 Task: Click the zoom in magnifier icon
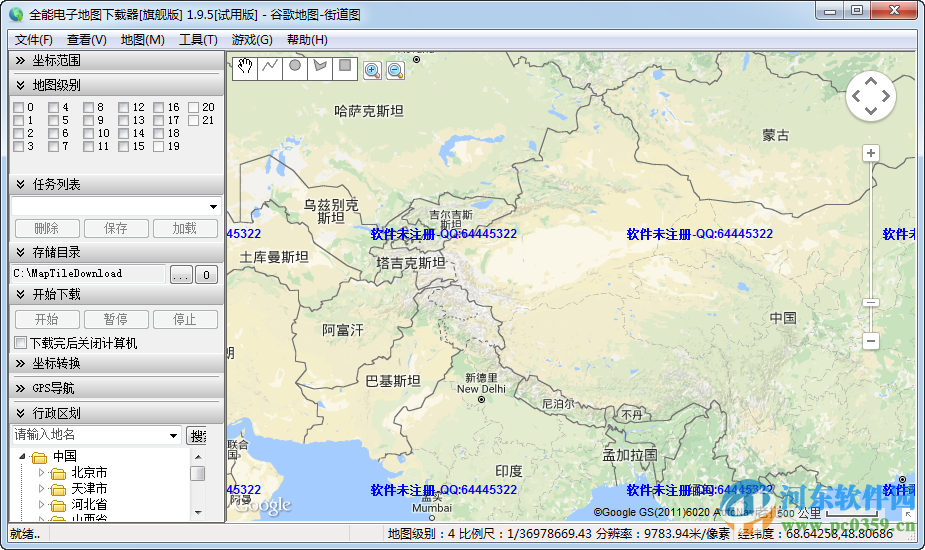click(x=372, y=70)
